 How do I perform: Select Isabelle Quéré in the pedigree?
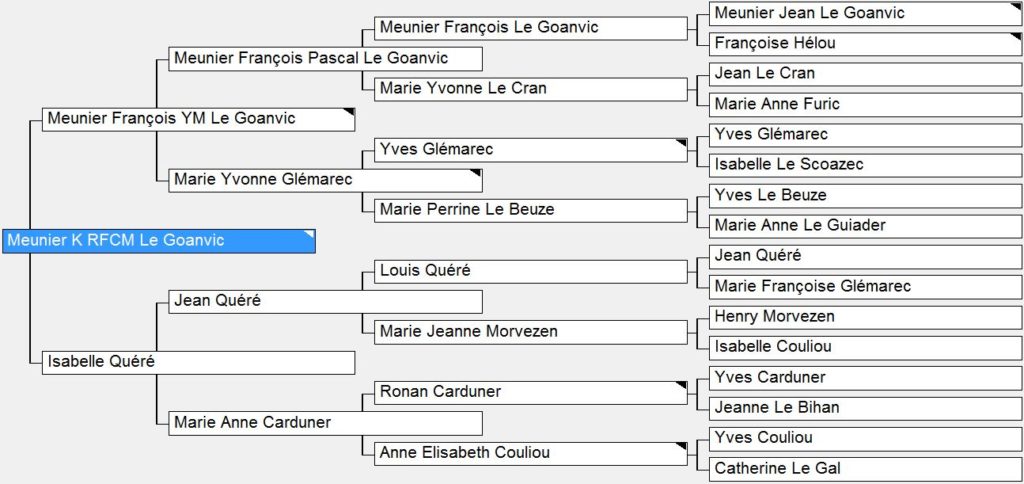[199, 363]
